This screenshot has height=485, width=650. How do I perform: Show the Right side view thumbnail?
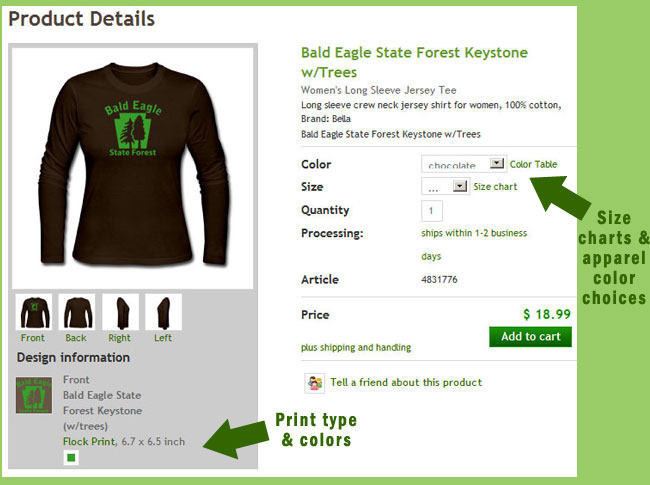pos(120,312)
